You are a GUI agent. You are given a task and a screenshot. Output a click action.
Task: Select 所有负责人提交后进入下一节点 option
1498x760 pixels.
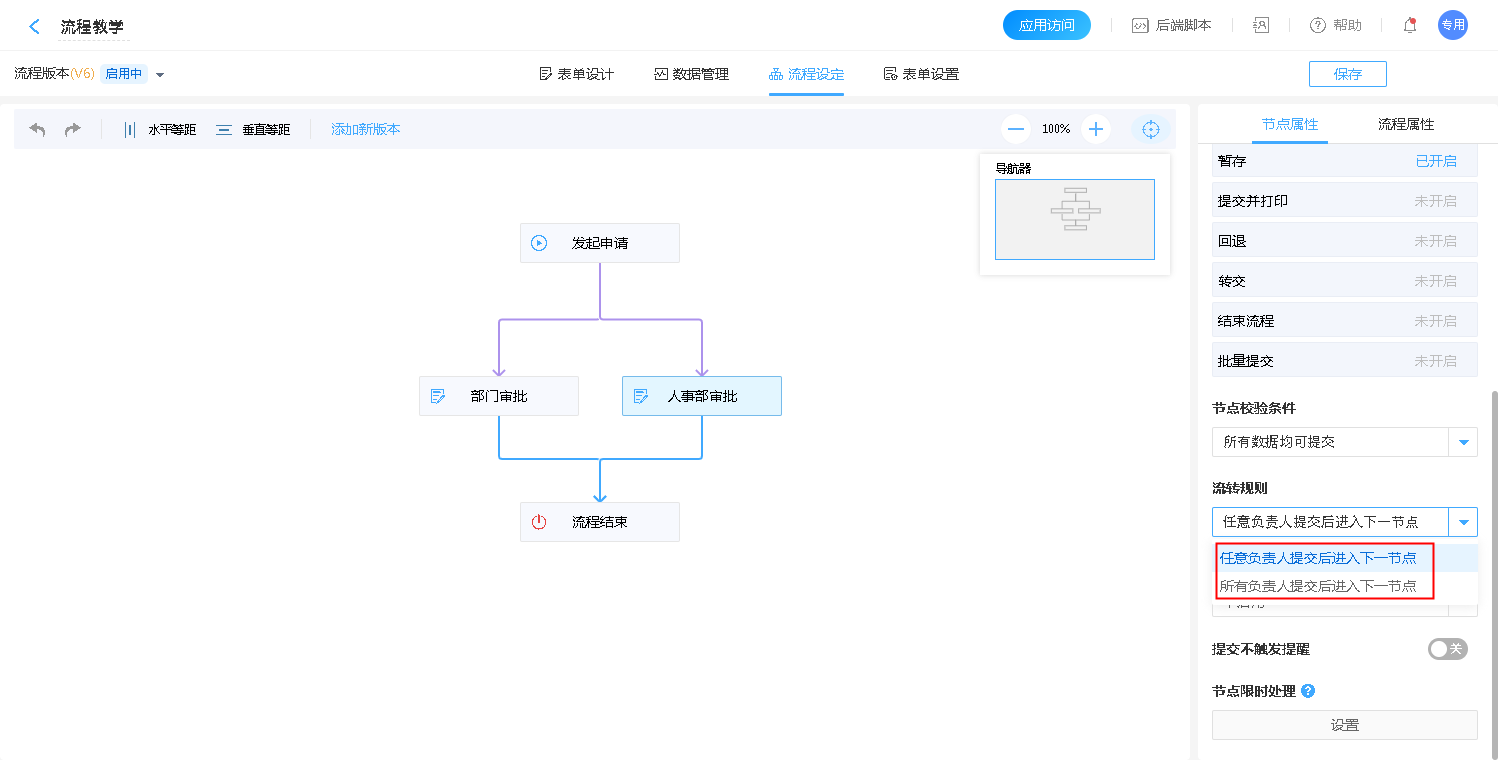1318,586
